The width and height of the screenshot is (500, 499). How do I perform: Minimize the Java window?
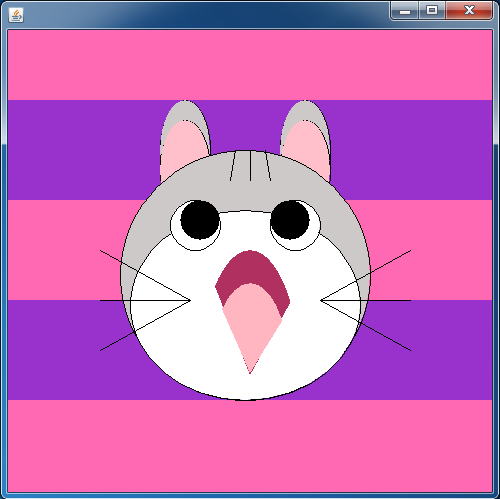[x=405, y=11]
